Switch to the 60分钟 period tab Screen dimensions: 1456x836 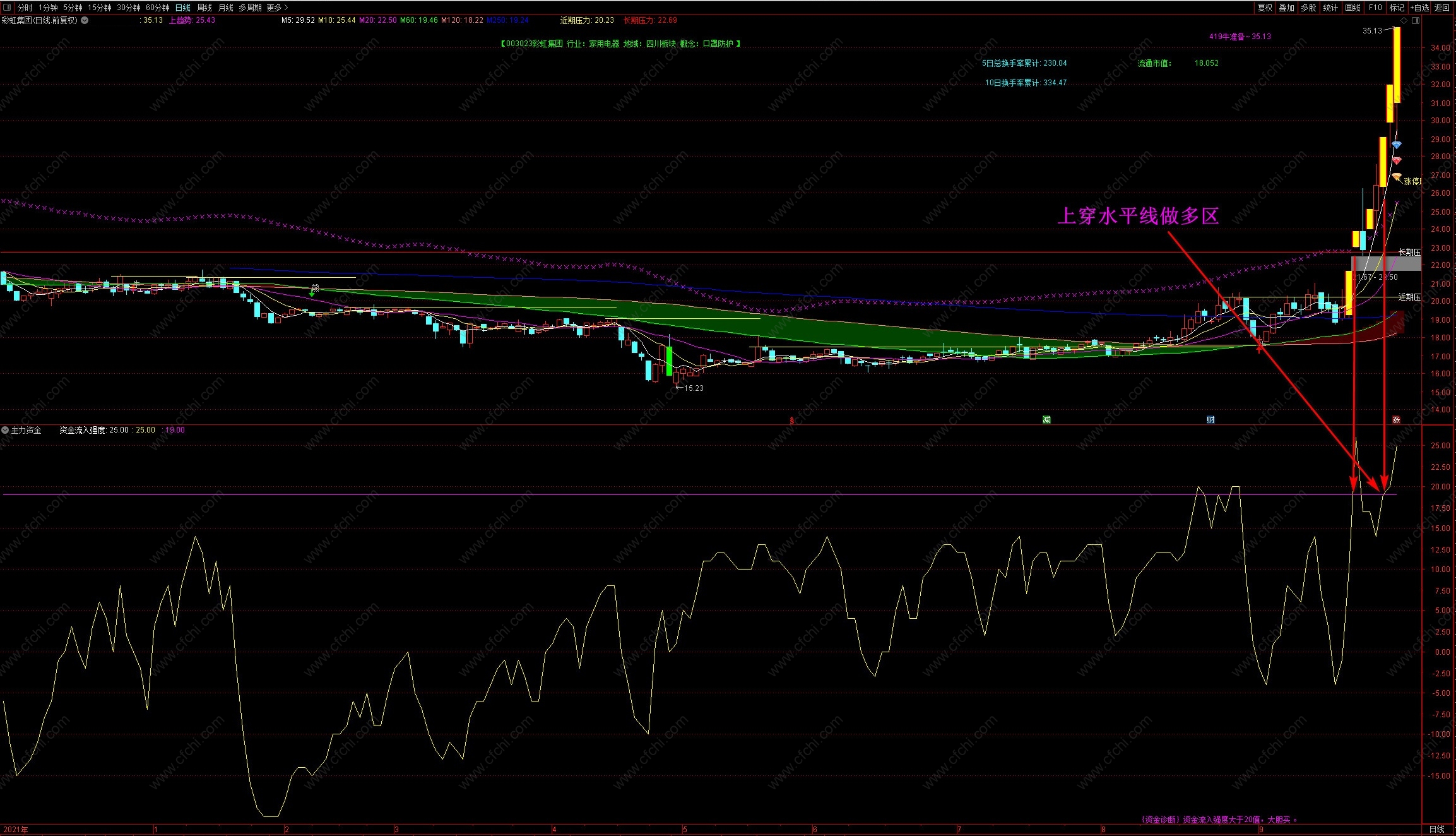tap(157, 8)
